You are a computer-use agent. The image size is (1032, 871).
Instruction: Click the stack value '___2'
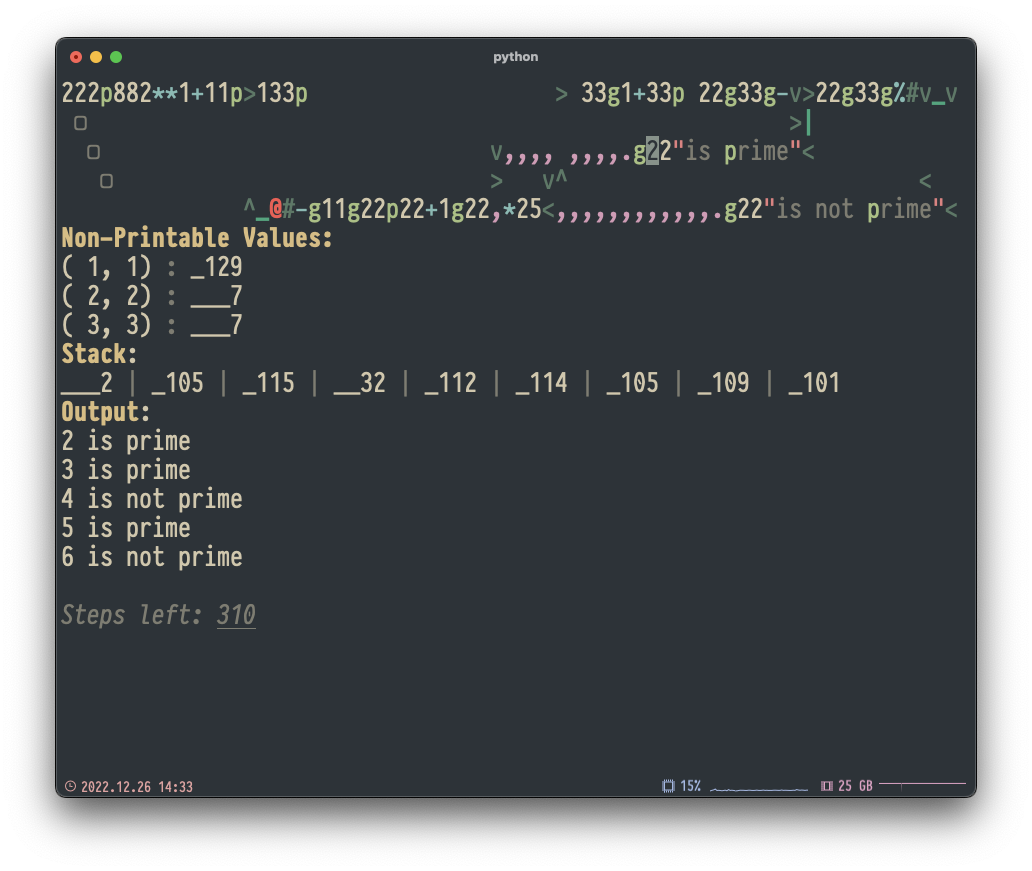click(87, 383)
